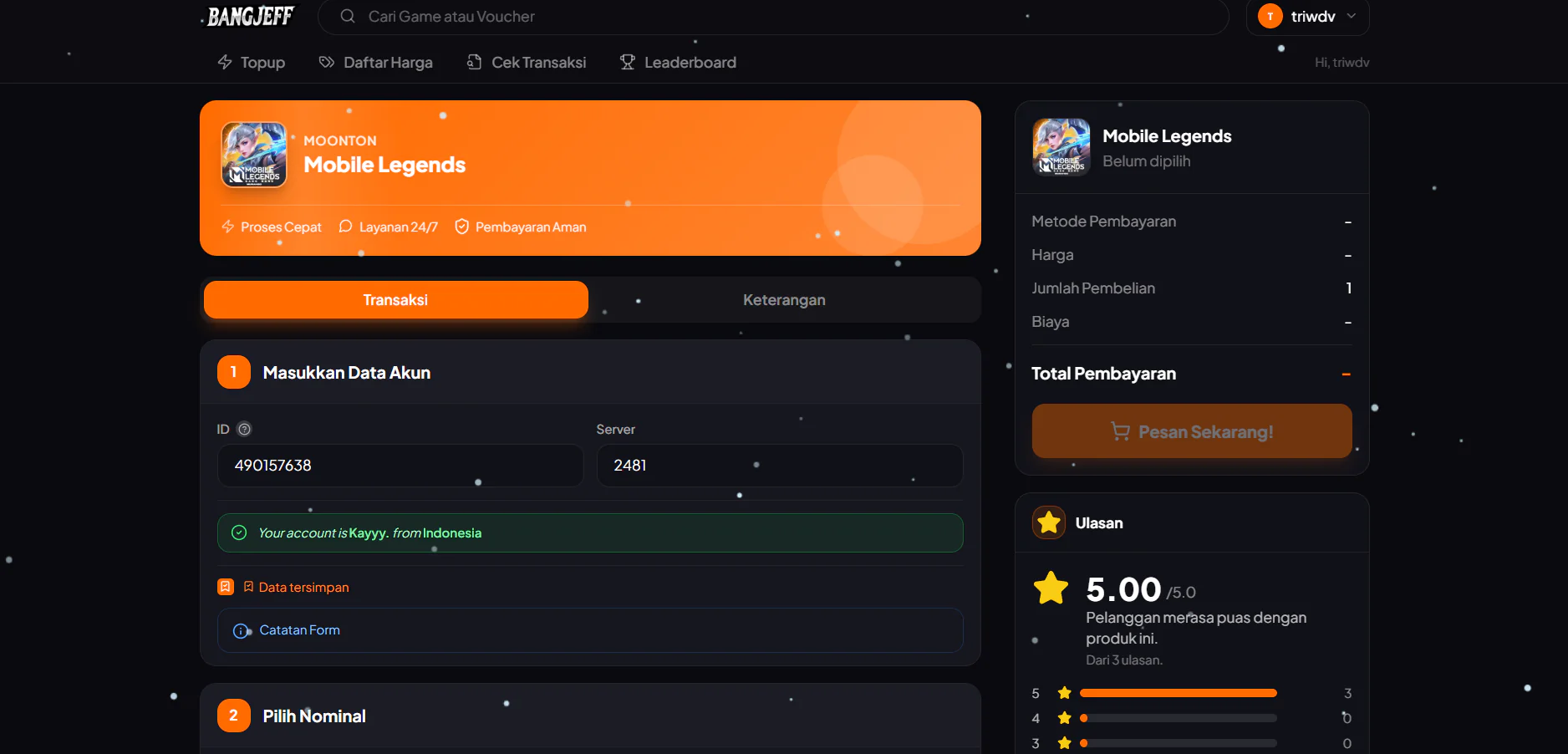Click the Masukkan Data Akun heading

pyautogui.click(x=347, y=372)
